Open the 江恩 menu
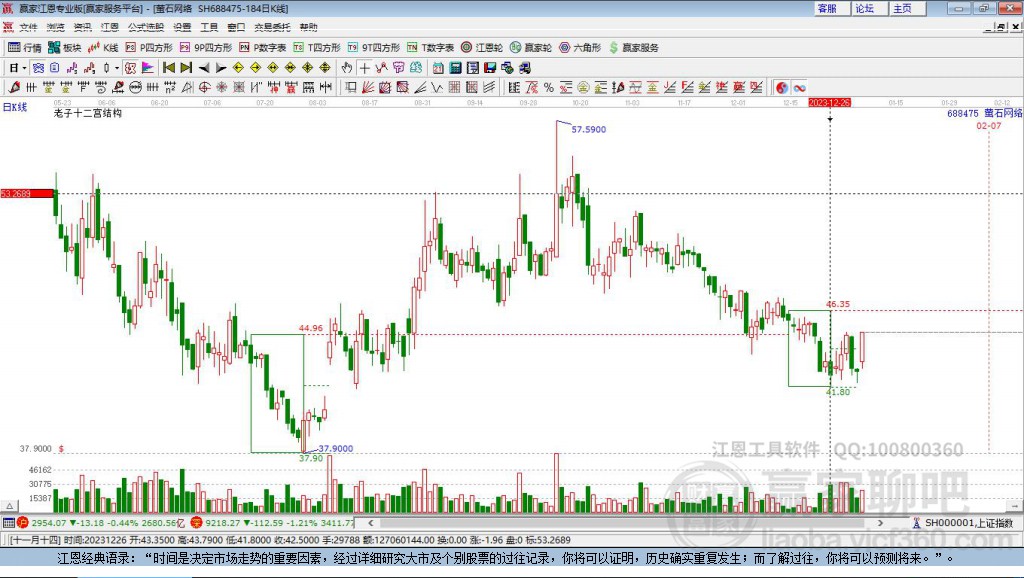 [110, 27]
